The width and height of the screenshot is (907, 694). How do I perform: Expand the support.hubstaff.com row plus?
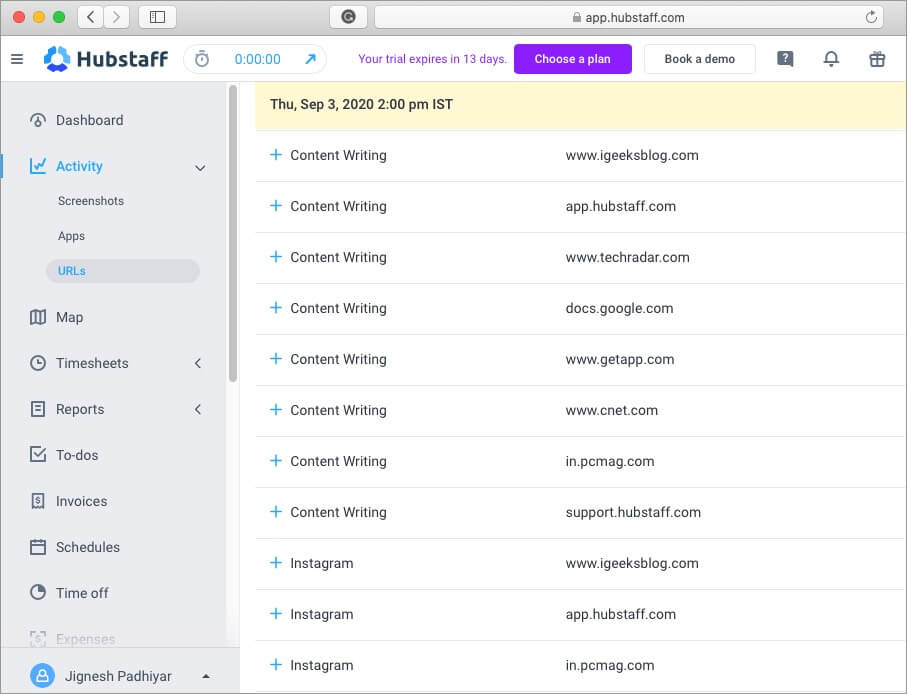coord(276,511)
